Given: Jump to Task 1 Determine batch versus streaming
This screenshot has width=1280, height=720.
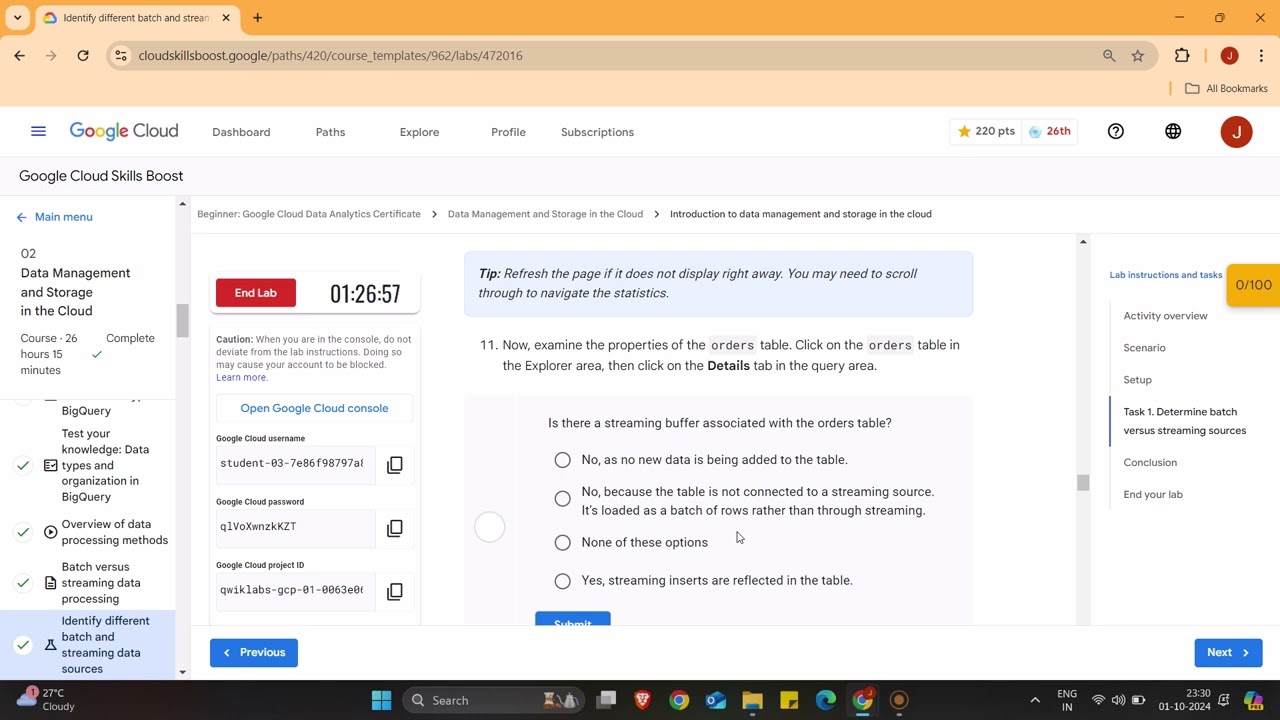Looking at the screenshot, I should click(1184, 421).
